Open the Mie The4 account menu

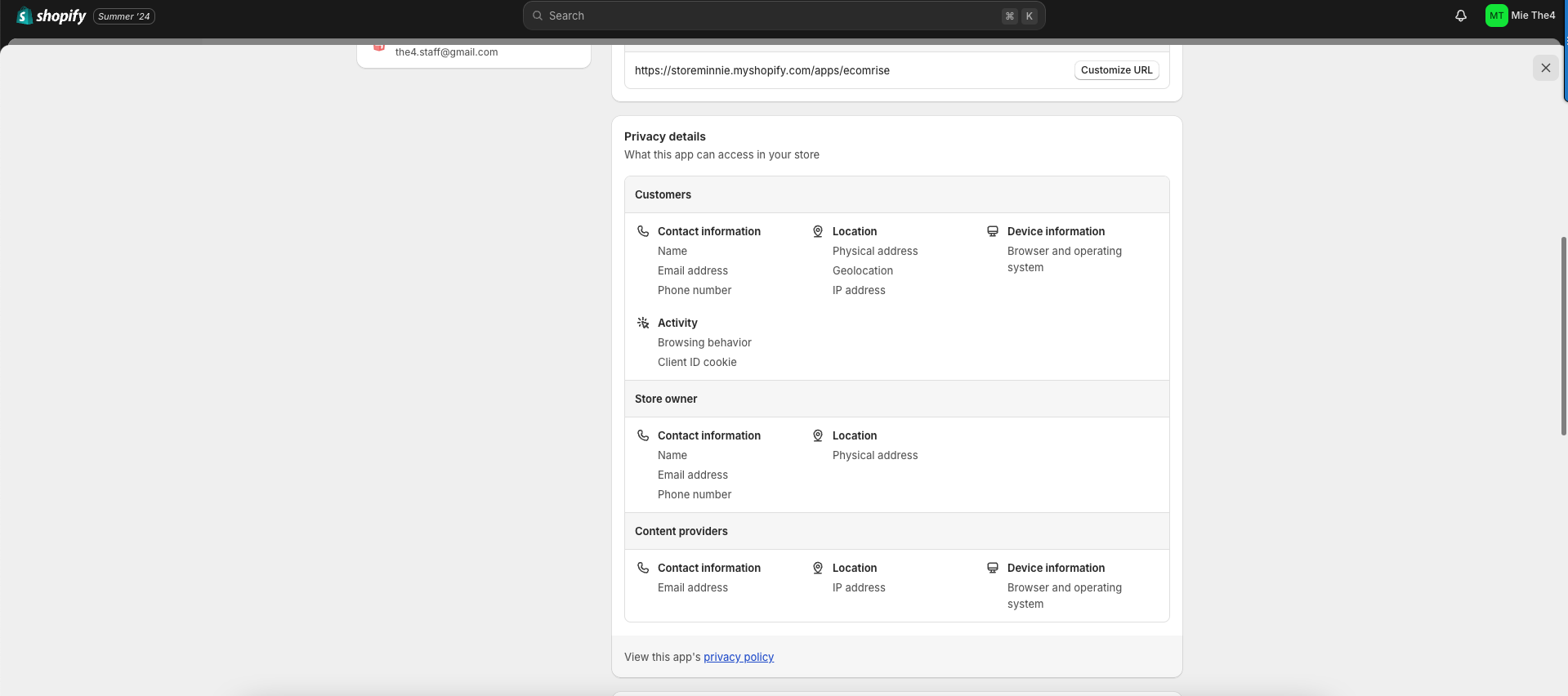[x=1533, y=16]
